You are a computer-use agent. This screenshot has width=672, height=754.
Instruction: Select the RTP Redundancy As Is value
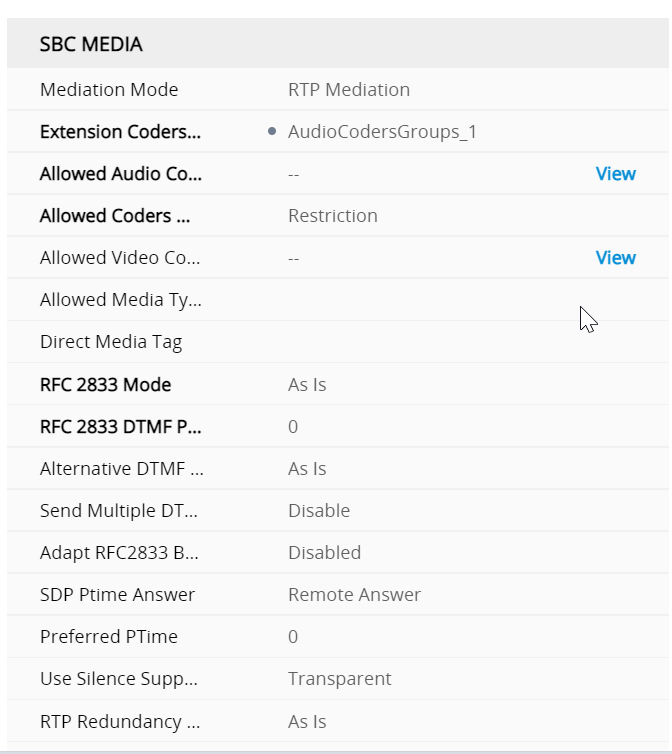coord(307,722)
